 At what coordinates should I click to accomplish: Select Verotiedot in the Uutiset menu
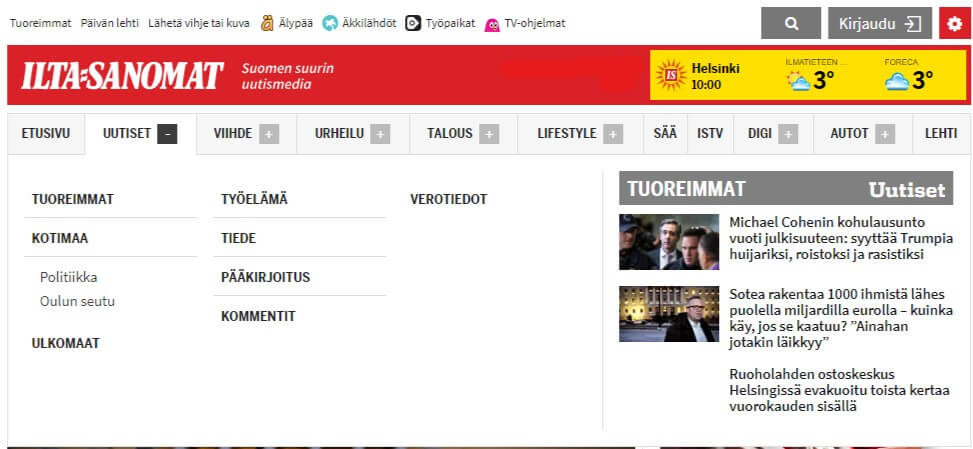click(x=449, y=200)
